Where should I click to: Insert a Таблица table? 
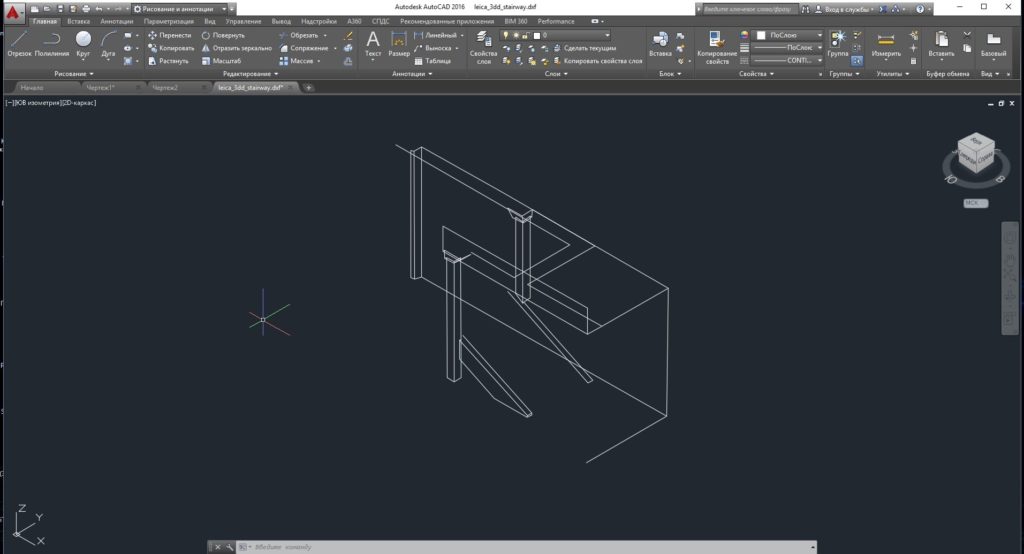432,61
